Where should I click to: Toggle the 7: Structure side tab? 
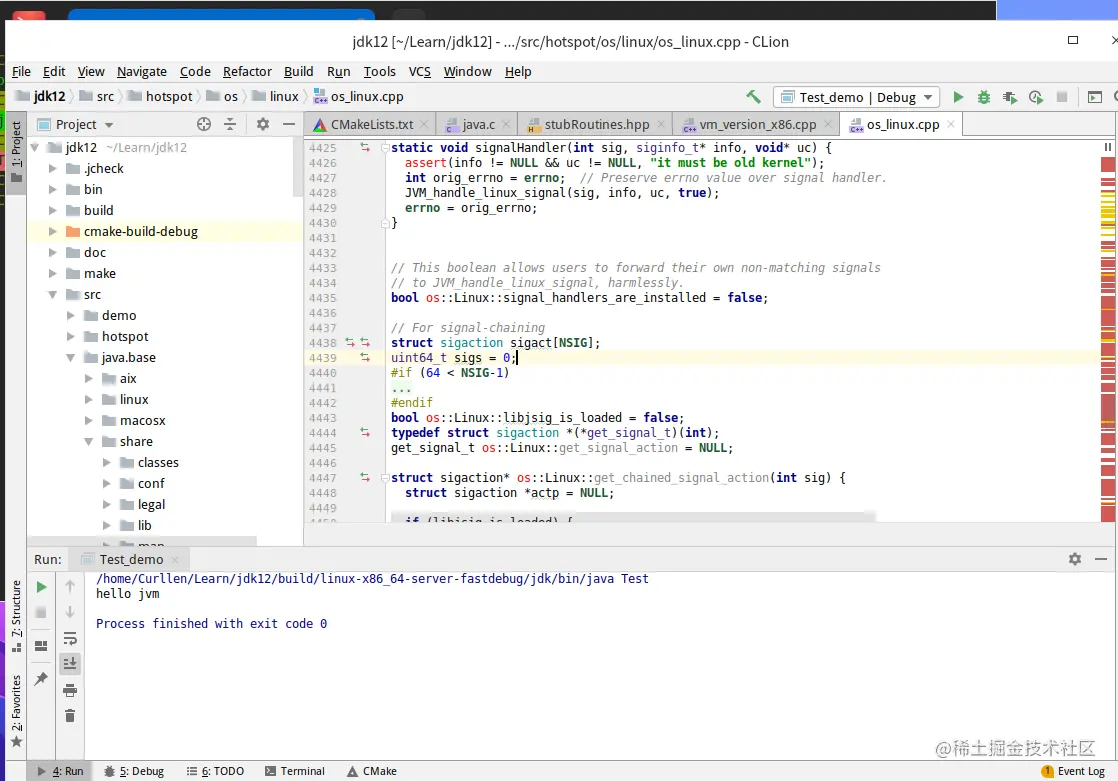(16, 616)
